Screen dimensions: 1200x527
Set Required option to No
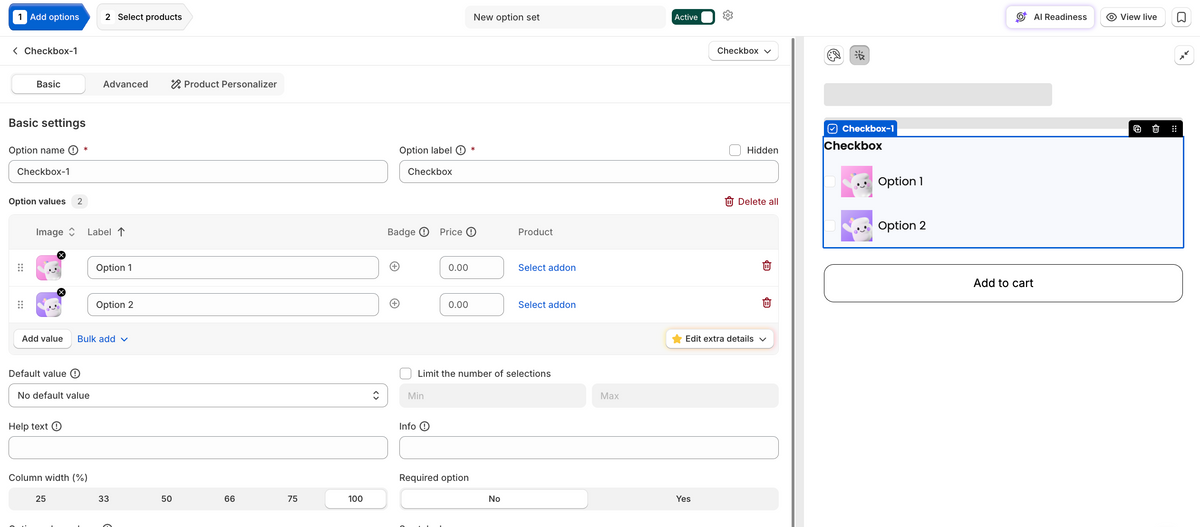[494, 498]
